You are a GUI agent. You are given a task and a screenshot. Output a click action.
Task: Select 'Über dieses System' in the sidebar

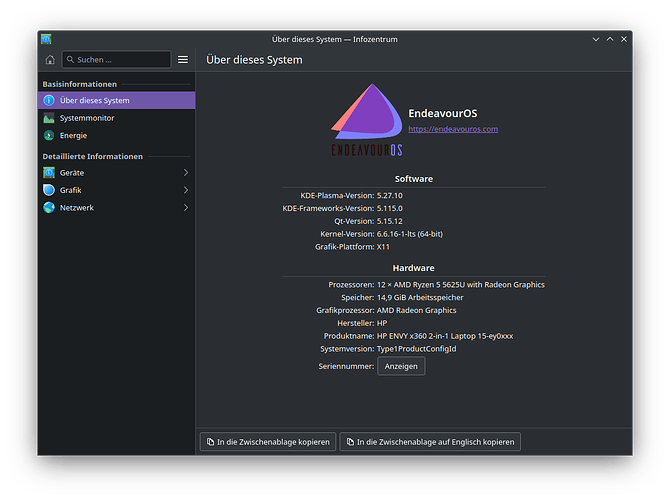coord(95,101)
